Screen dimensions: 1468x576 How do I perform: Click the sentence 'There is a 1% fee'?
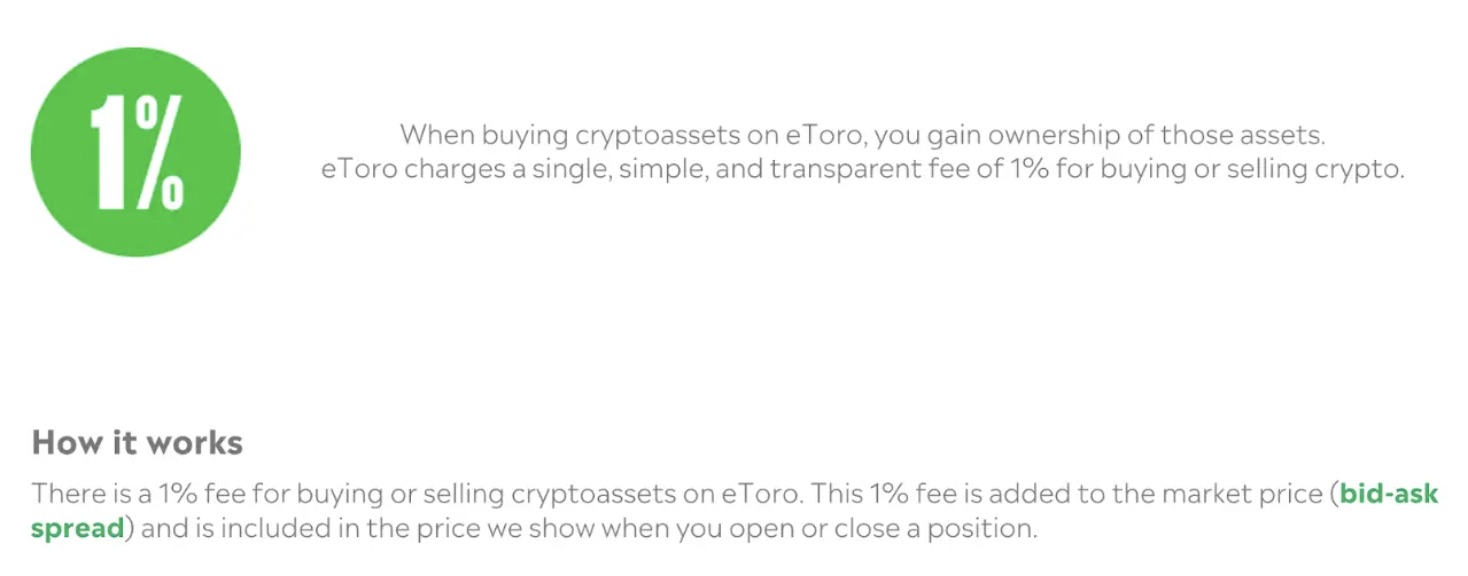pos(417,494)
